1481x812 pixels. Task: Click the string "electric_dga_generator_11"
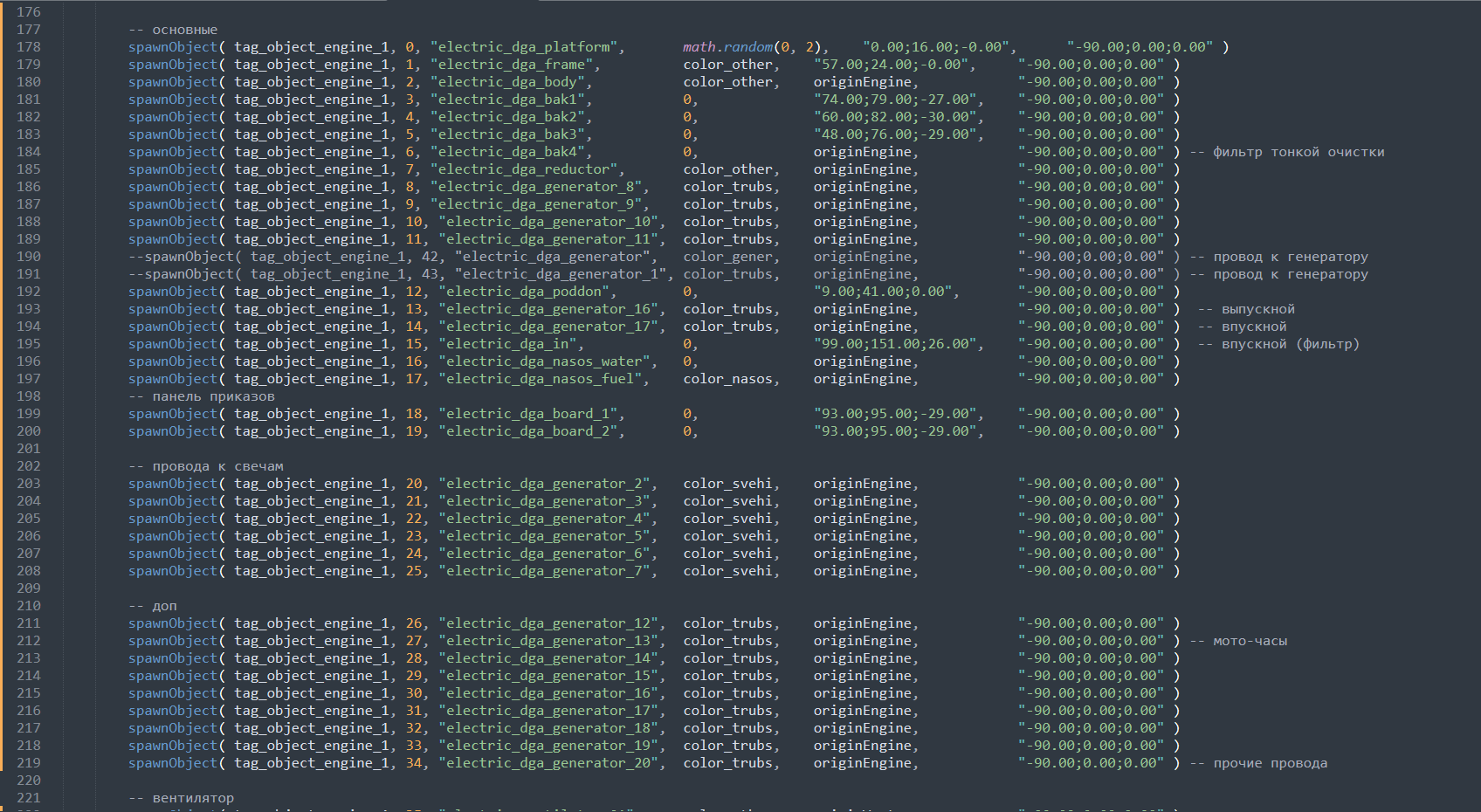click(x=548, y=239)
